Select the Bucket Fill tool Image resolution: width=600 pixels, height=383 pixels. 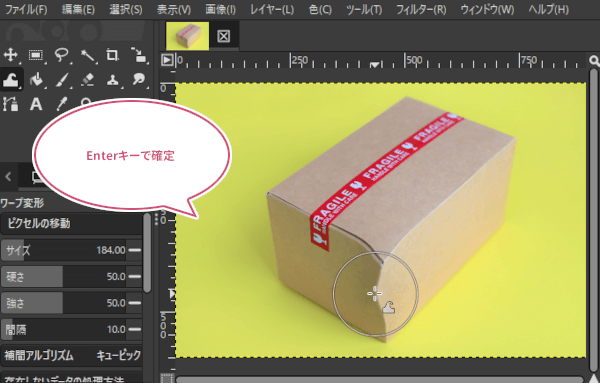36,80
